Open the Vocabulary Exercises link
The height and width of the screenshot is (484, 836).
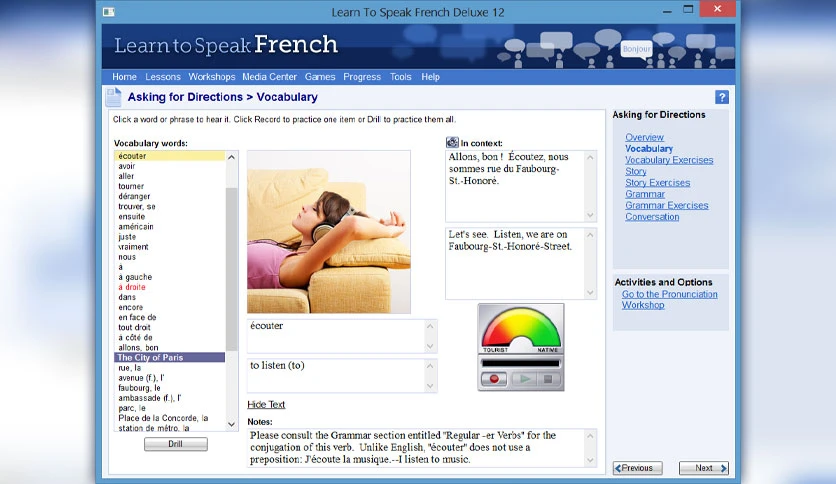point(669,160)
